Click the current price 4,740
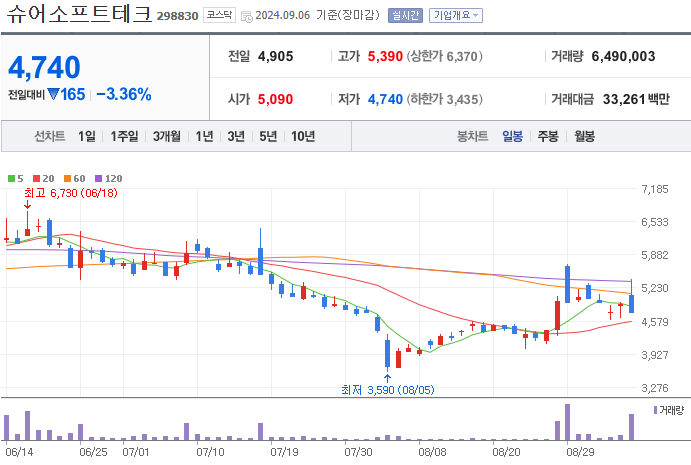691x465 pixels. click(x=44, y=67)
